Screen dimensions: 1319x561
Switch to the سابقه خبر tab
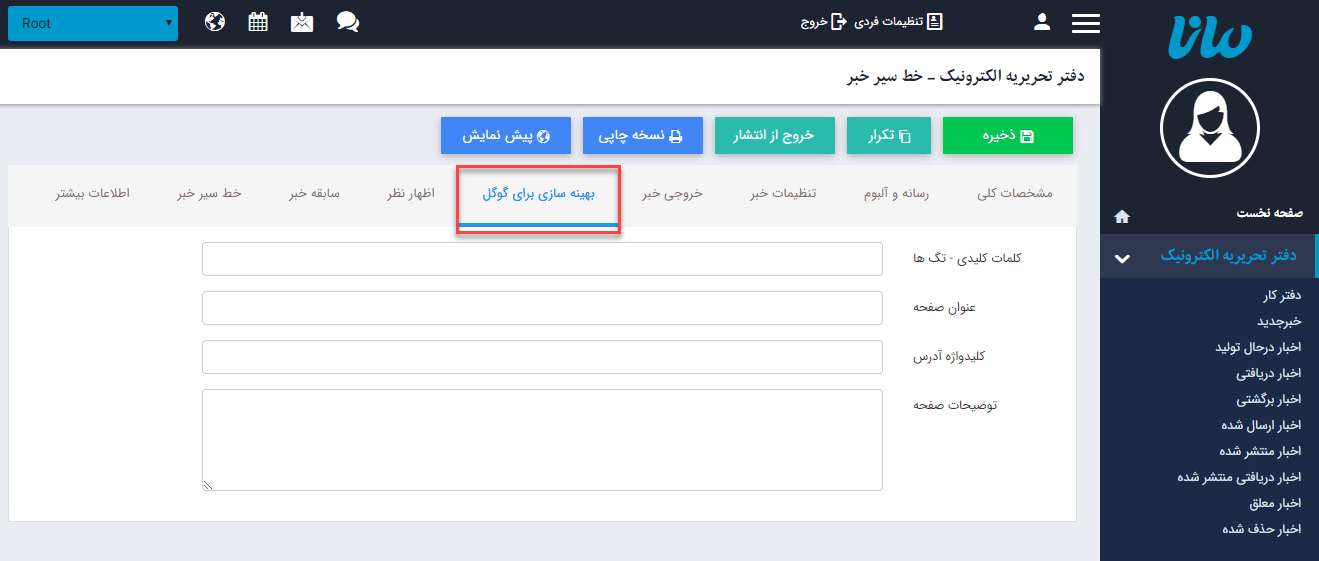pos(314,194)
